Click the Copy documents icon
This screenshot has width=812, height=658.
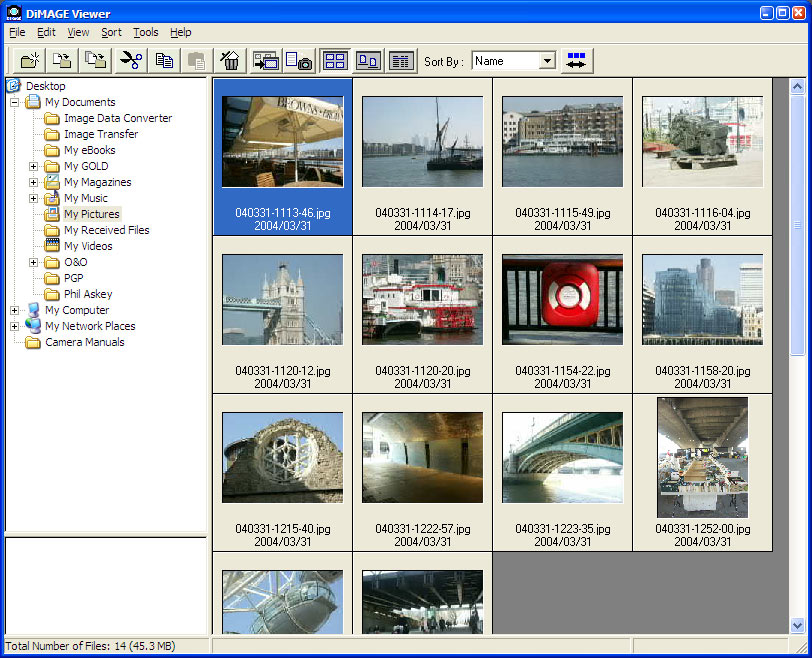coord(165,61)
